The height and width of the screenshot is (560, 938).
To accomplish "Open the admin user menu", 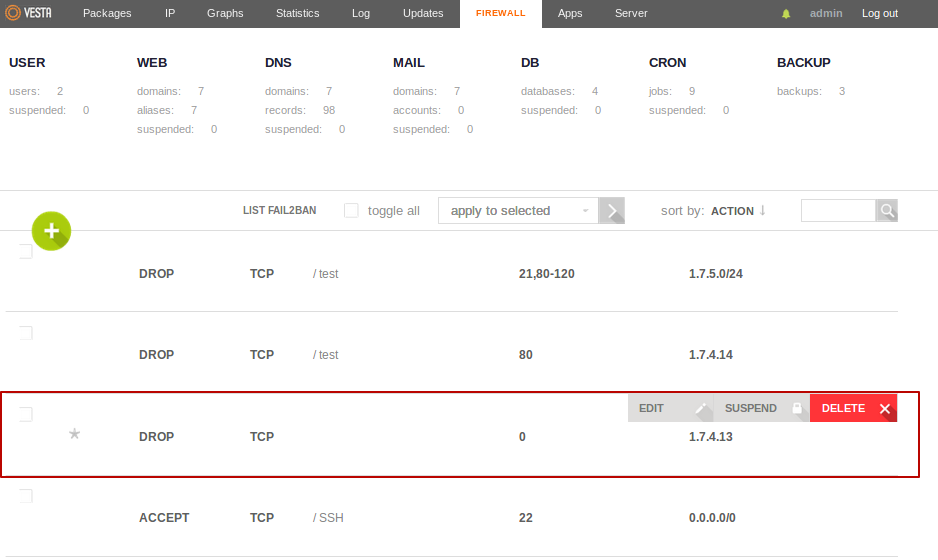I will pos(826,14).
